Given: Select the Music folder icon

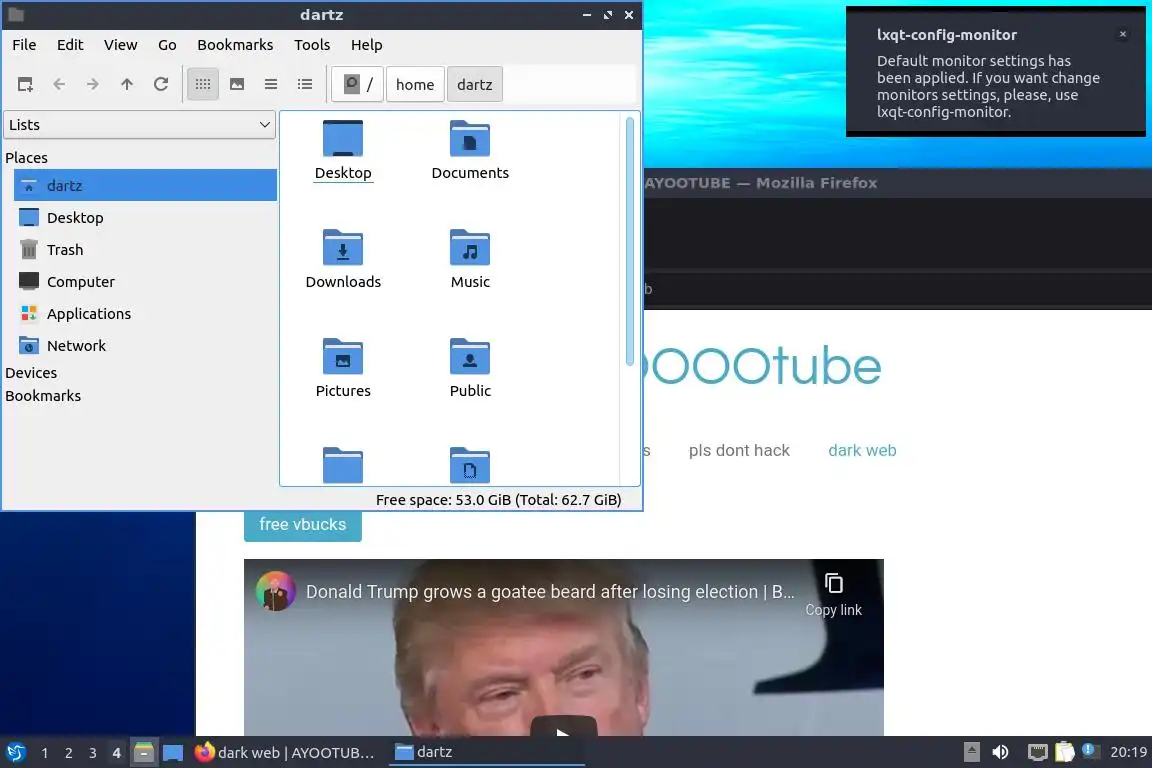Looking at the screenshot, I should (x=470, y=247).
